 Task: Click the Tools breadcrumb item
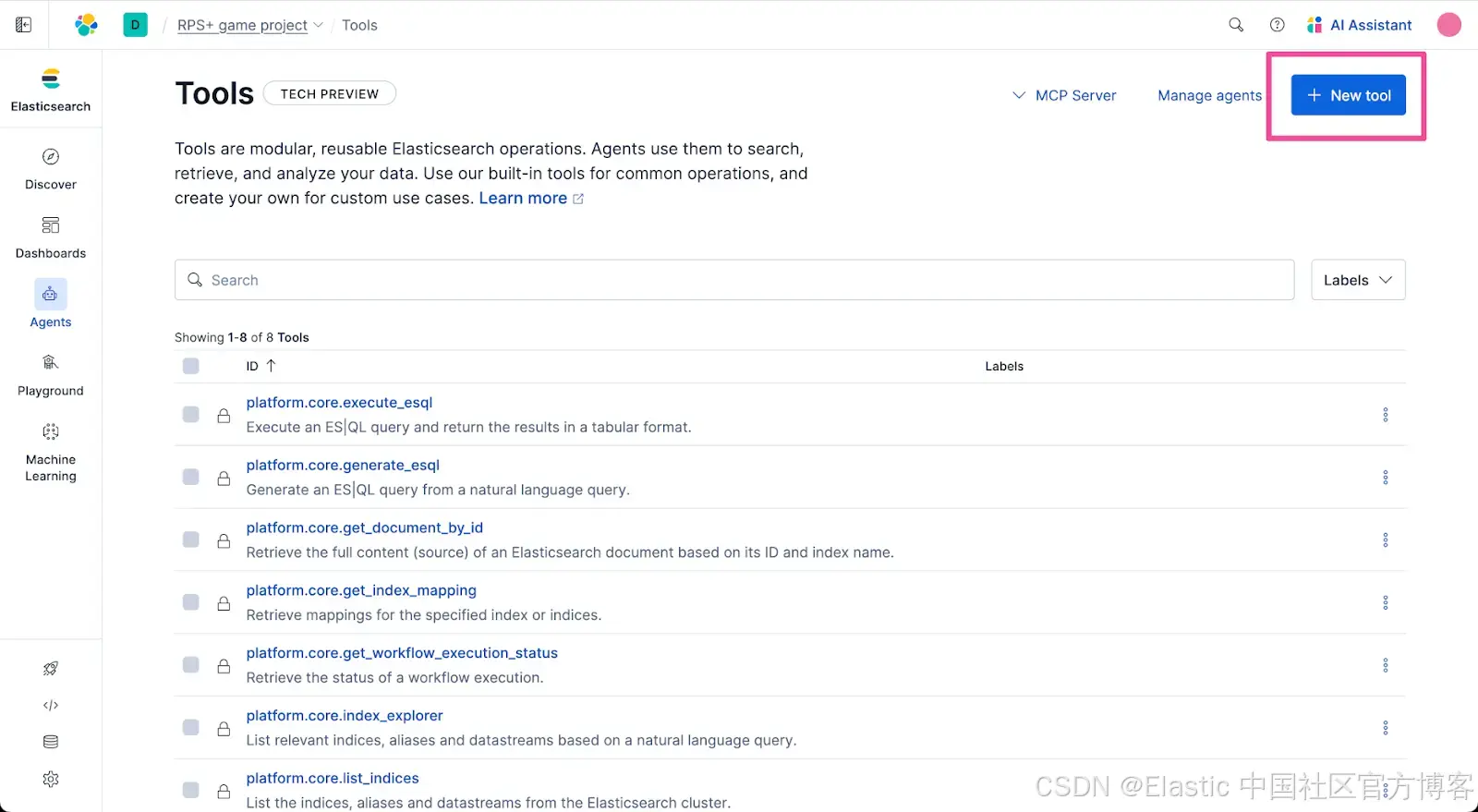359,25
